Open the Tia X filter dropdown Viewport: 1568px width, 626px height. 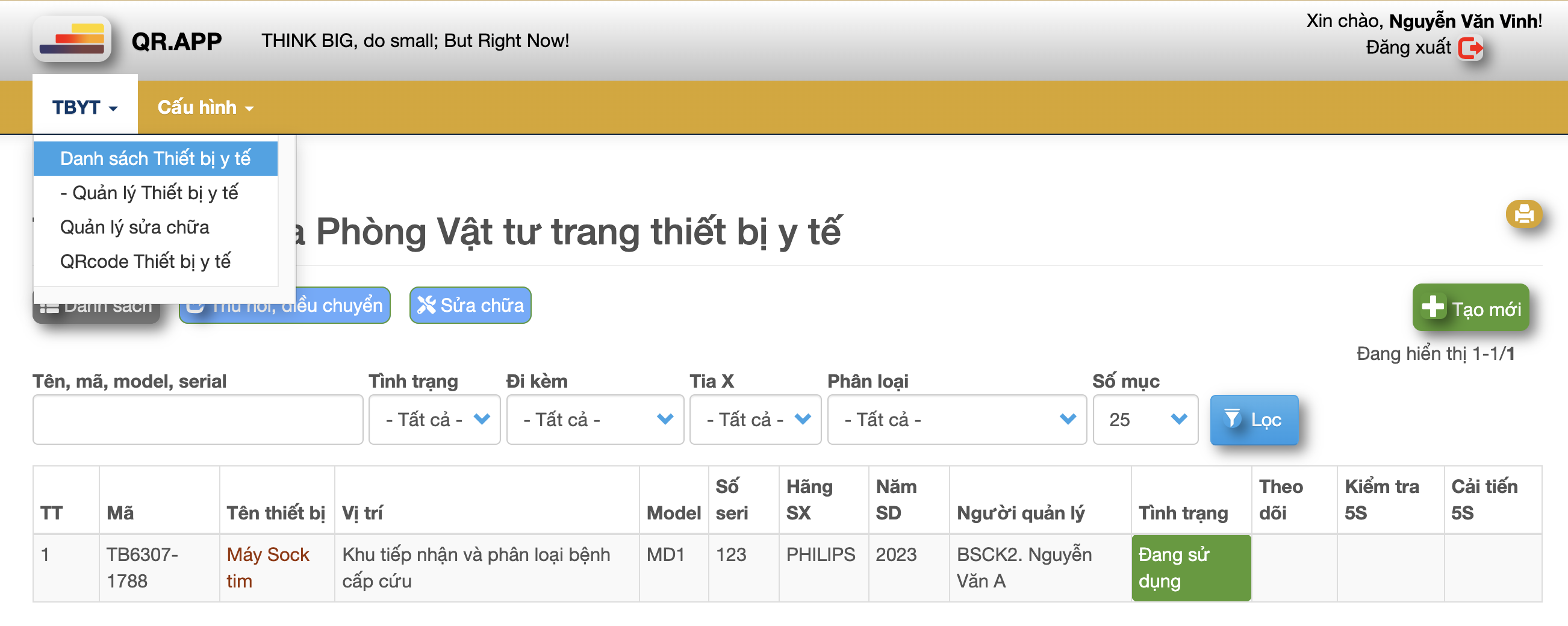pyautogui.click(x=754, y=420)
